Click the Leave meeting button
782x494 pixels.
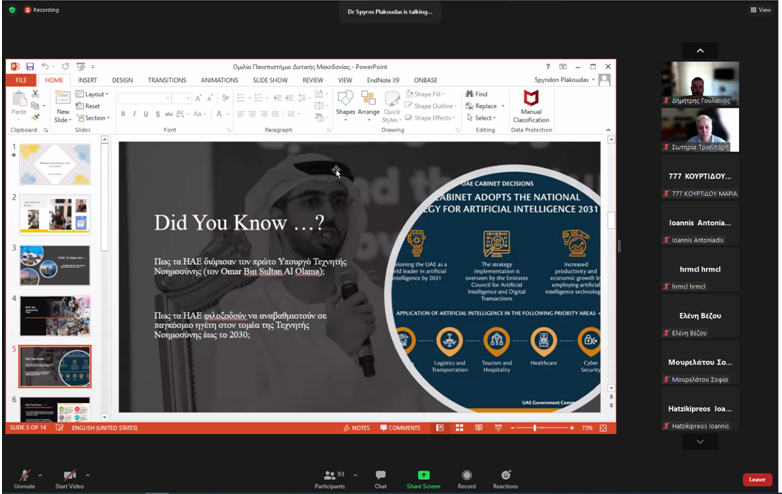point(757,480)
